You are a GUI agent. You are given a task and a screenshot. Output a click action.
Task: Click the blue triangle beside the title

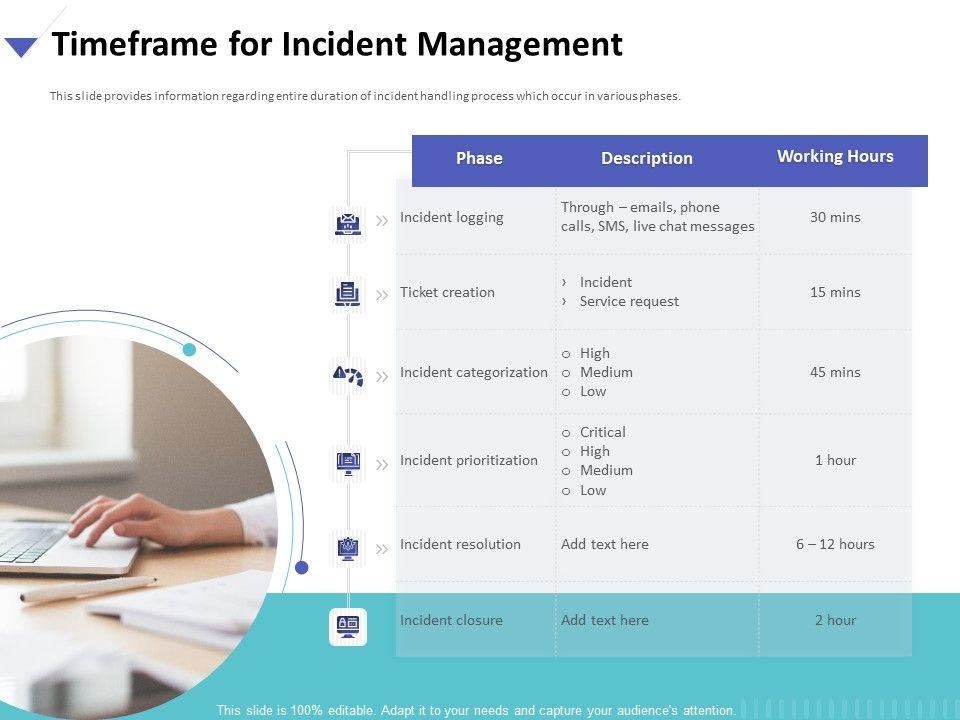tap(21, 47)
